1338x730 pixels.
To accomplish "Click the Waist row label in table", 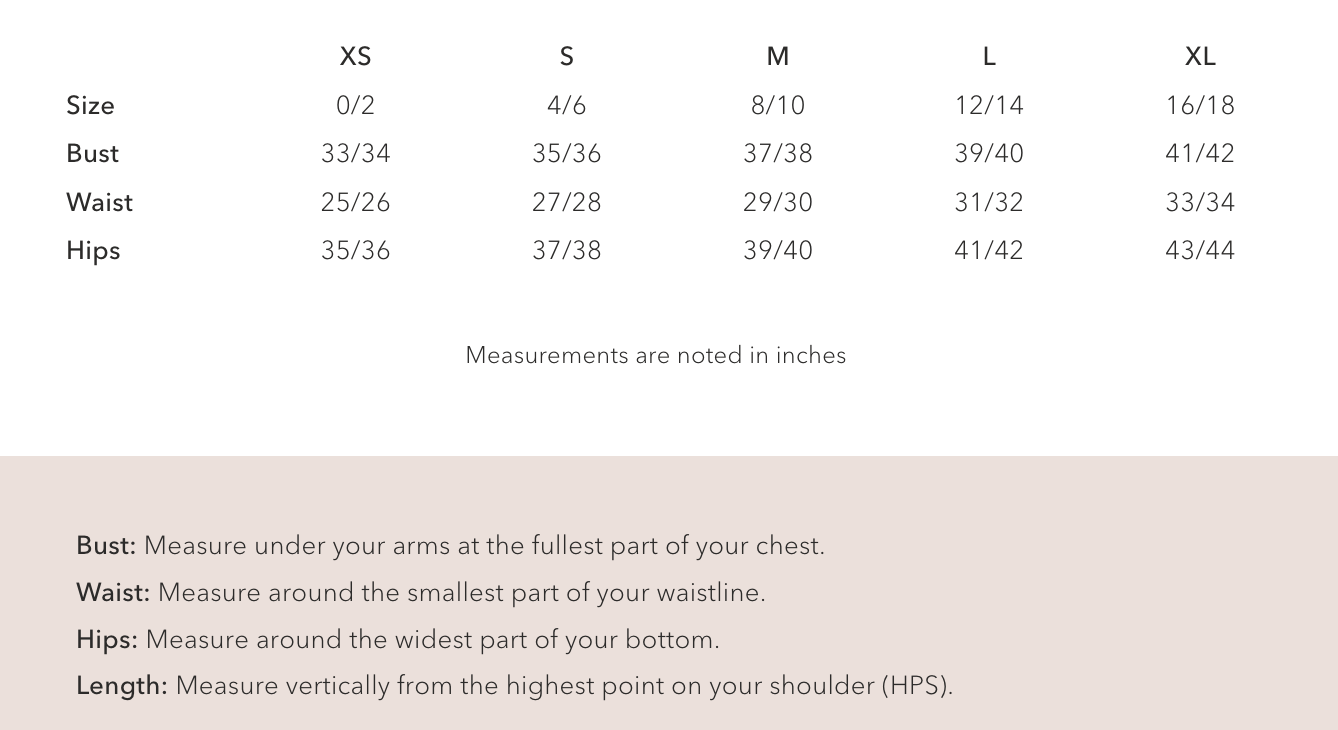I will pos(99,202).
